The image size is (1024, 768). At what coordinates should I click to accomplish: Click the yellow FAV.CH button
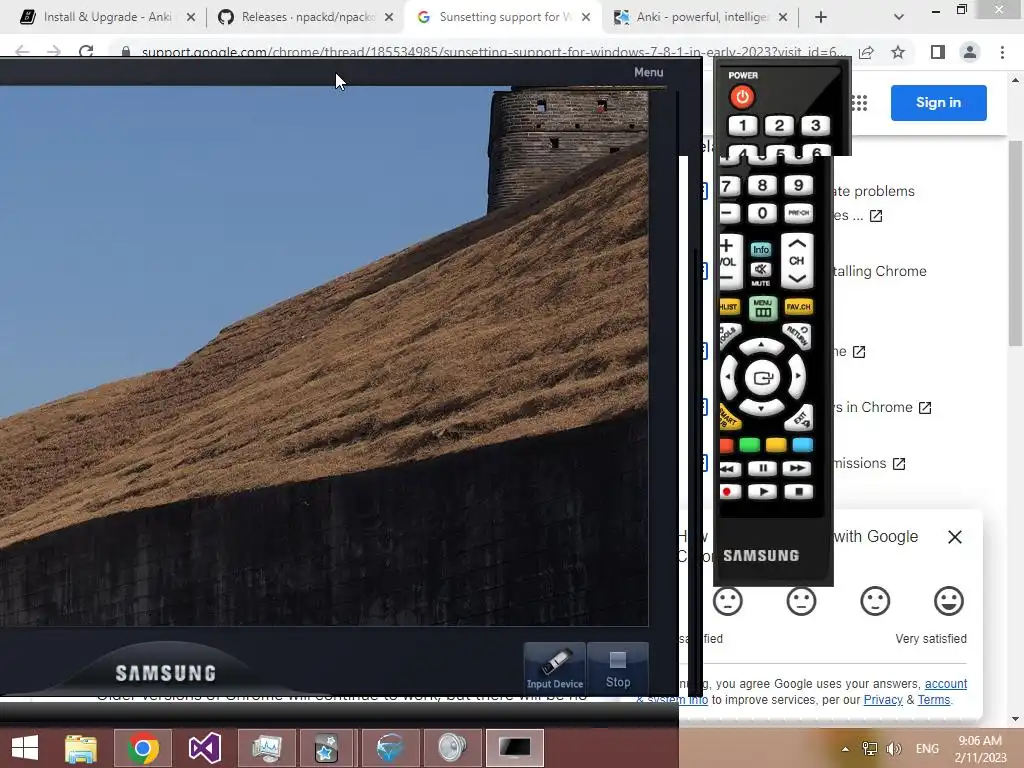pyautogui.click(x=798, y=307)
